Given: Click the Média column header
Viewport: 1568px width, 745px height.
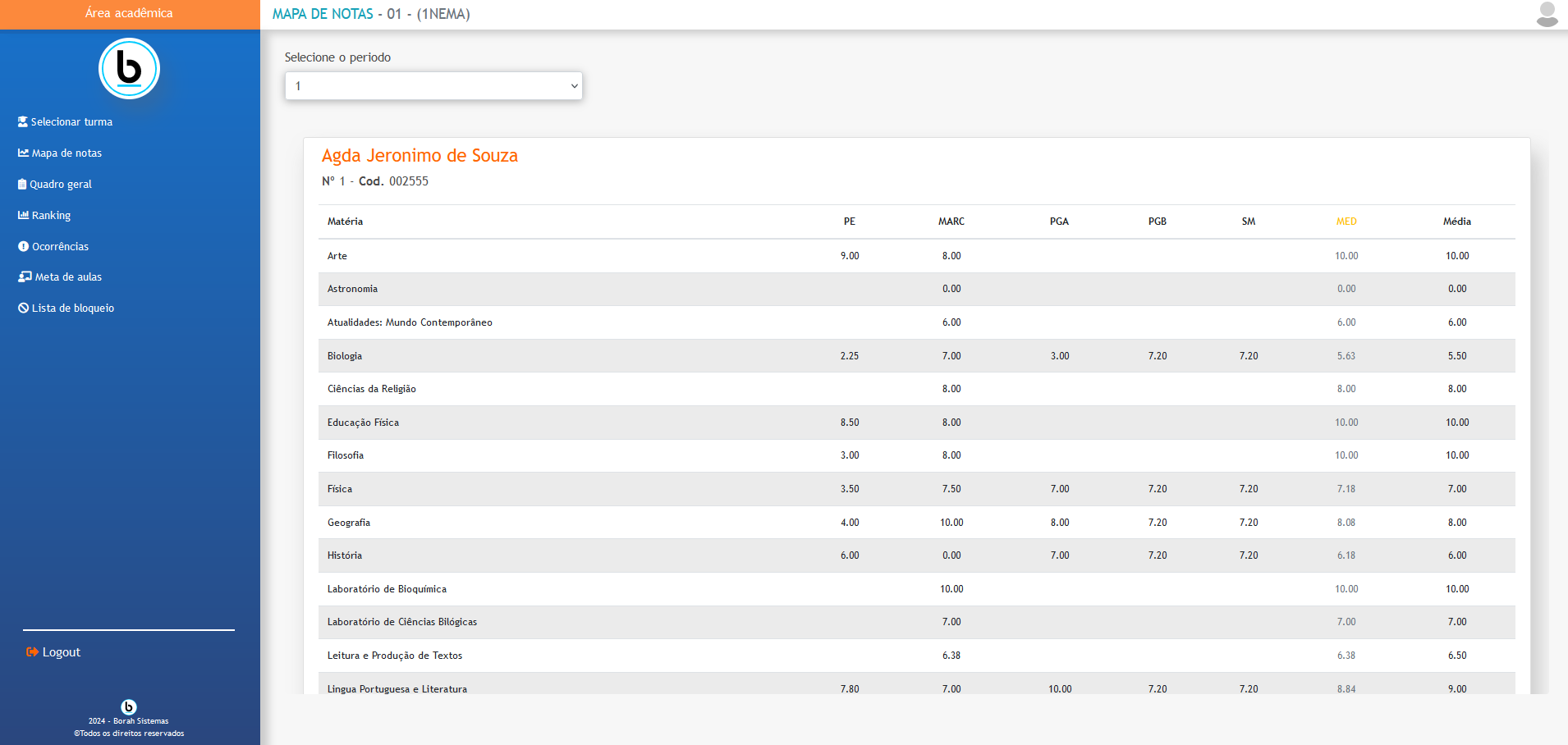Looking at the screenshot, I should tap(1457, 222).
